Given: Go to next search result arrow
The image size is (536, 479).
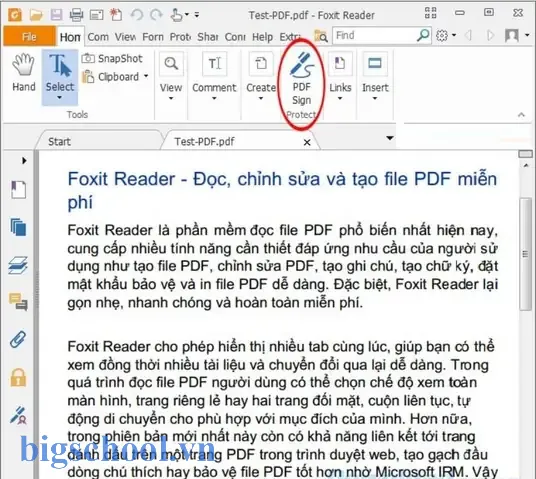Looking at the screenshot, I should click(x=490, y=35).
